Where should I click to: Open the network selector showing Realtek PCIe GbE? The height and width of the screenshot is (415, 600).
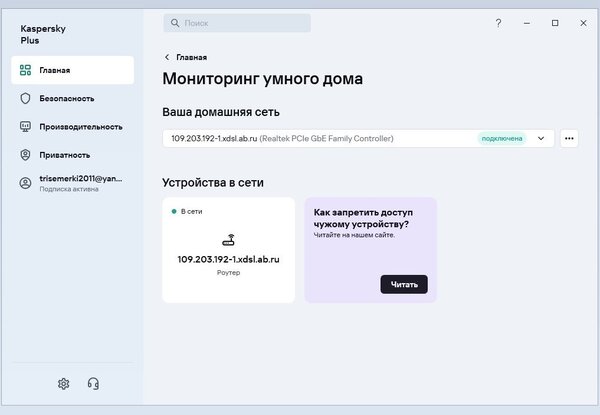[358, 138]
